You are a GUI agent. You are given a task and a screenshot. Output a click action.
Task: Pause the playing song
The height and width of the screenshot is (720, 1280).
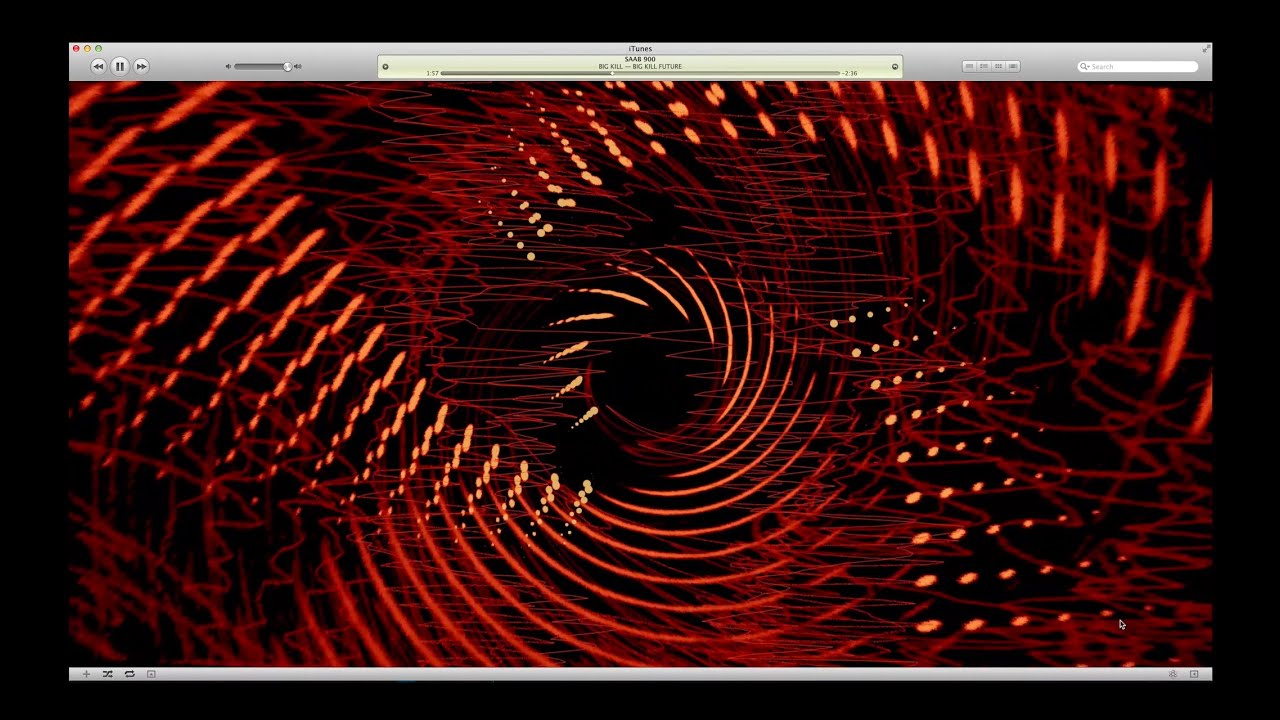click(120, 66)
